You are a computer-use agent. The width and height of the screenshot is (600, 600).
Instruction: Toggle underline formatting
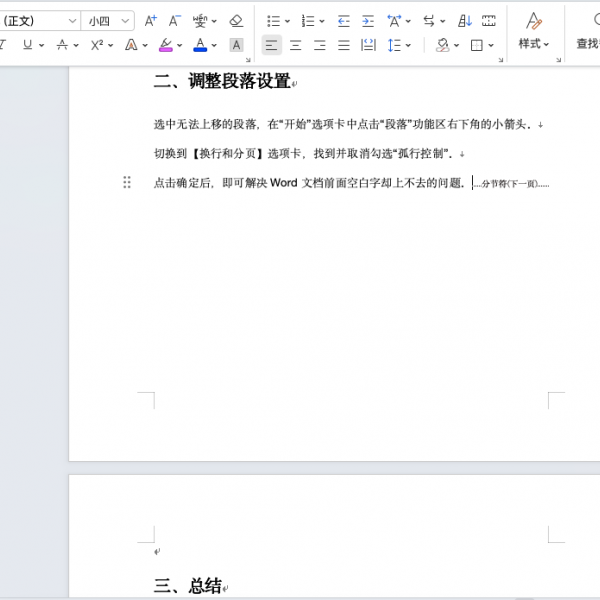coord(27,45)
